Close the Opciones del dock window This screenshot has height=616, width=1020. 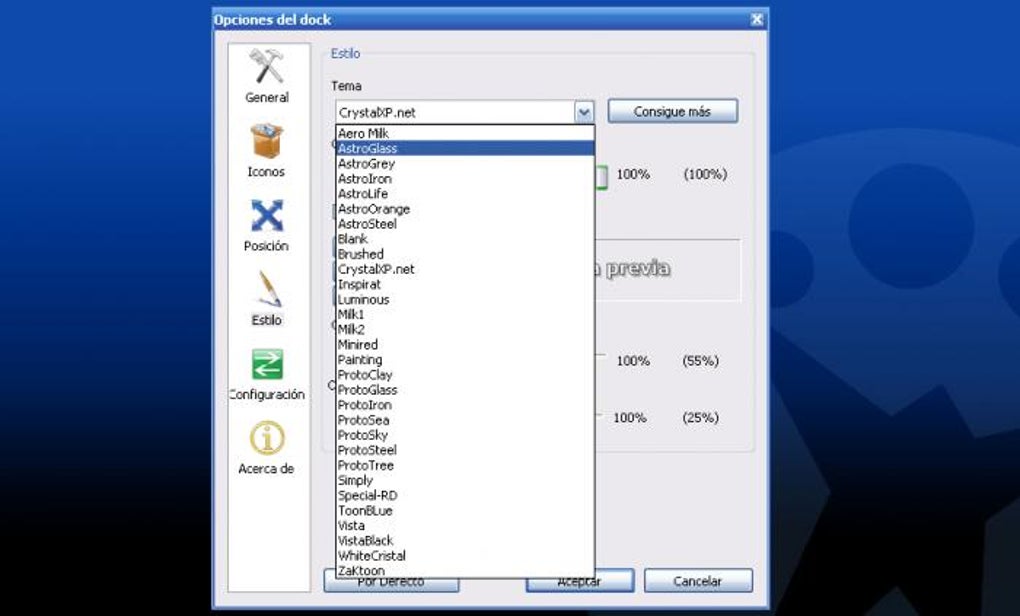(x=757, y=20)
